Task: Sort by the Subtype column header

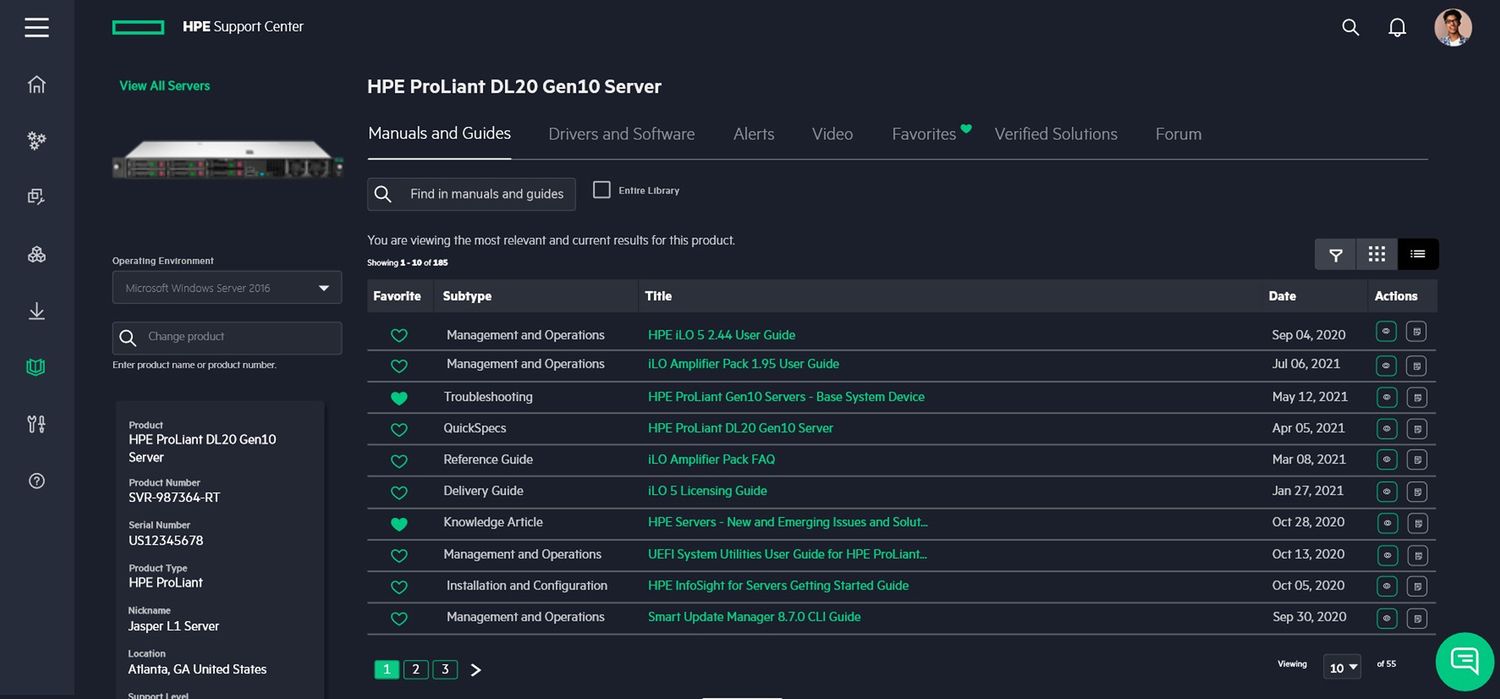Action: point(467,296)
